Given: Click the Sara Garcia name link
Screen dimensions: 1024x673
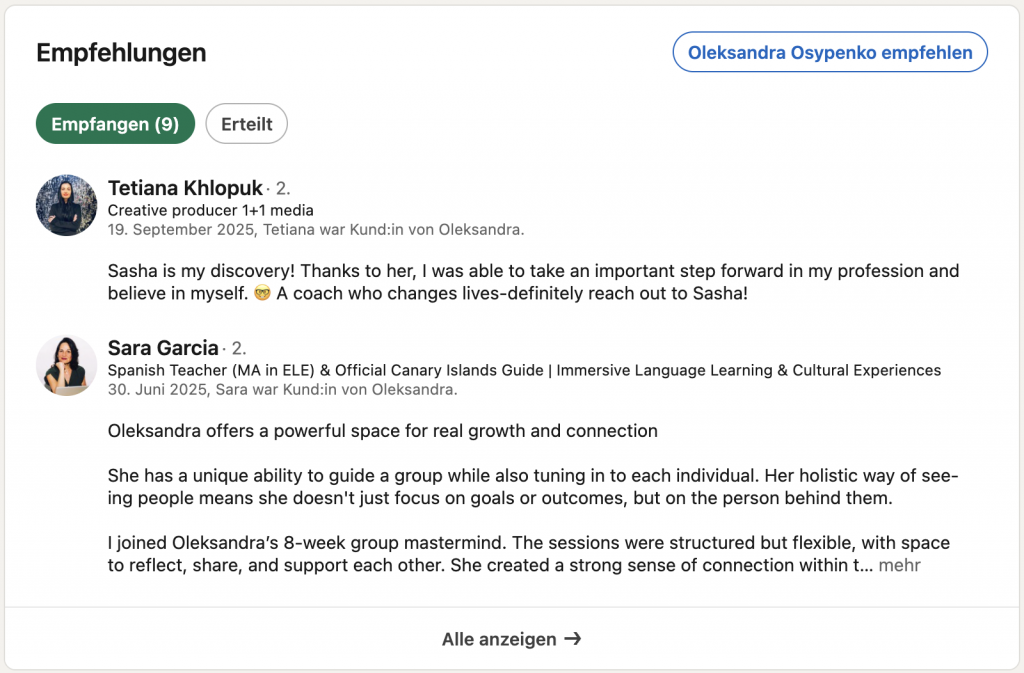Looking at the screenshot, I should pos(163,348).
